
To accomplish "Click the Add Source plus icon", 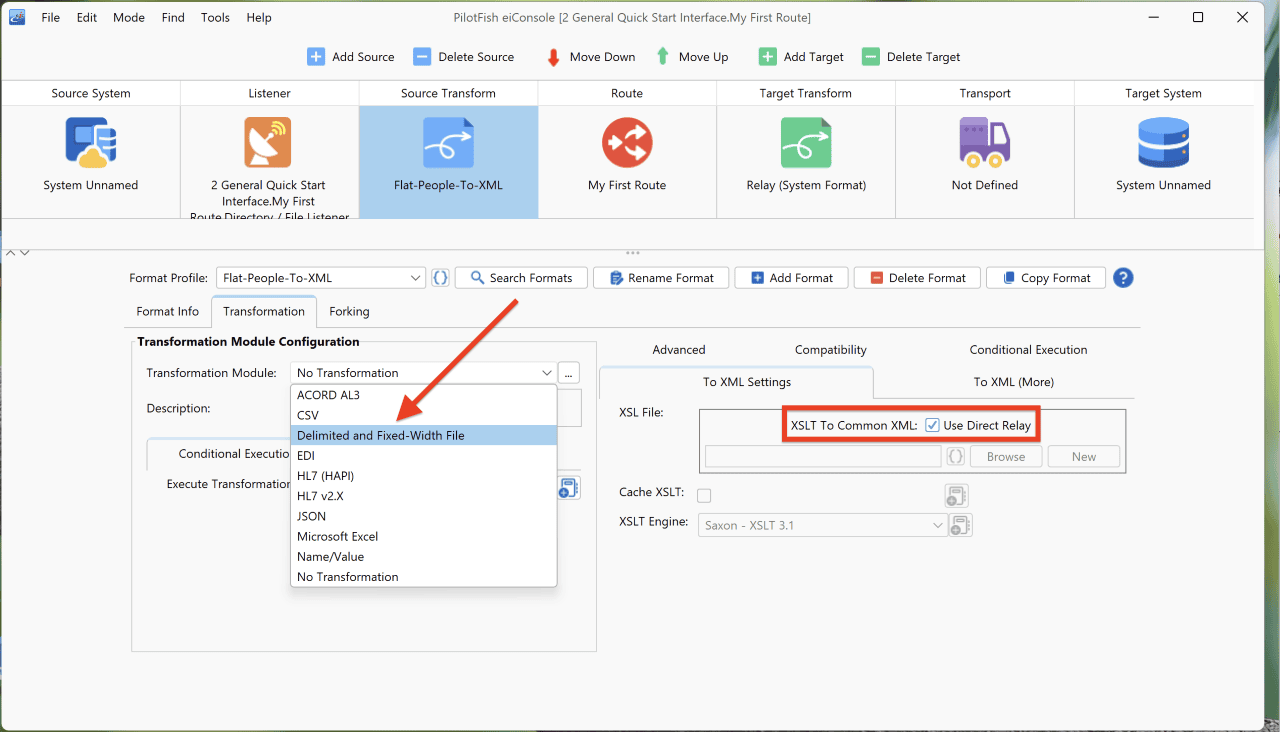I will pyautogui.click(x=315, y=57).
